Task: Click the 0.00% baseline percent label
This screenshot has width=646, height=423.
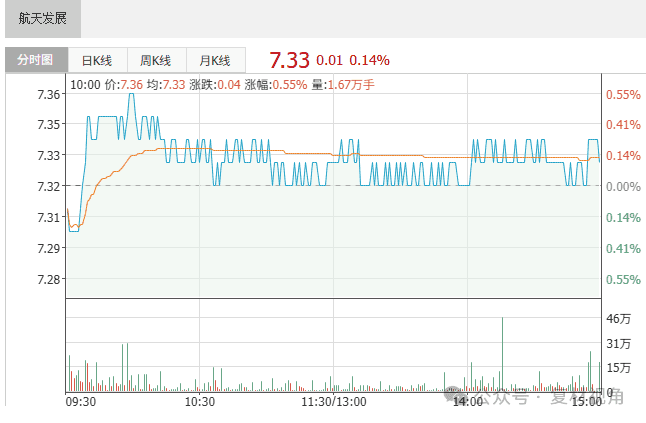Action: coord(622,187)
